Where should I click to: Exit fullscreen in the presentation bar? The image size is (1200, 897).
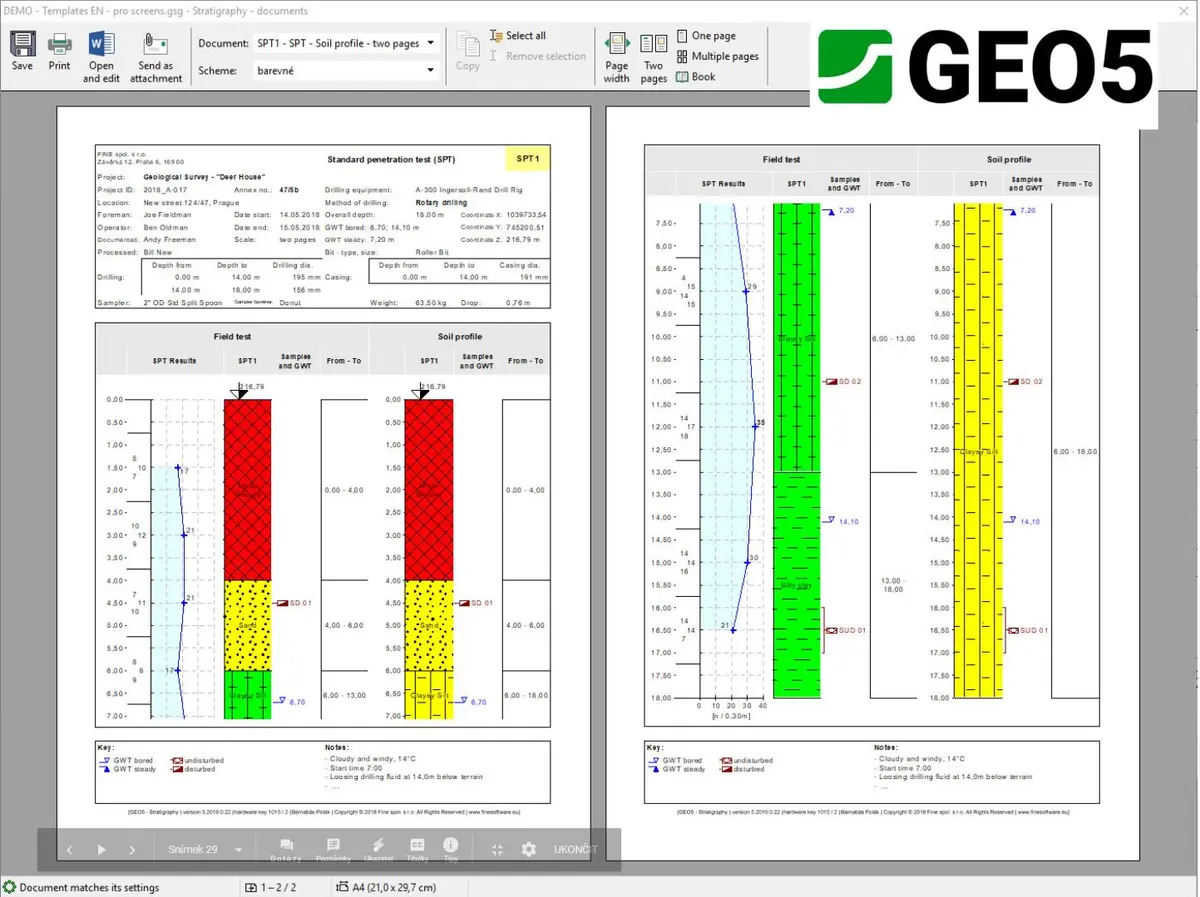click(497, 850)
